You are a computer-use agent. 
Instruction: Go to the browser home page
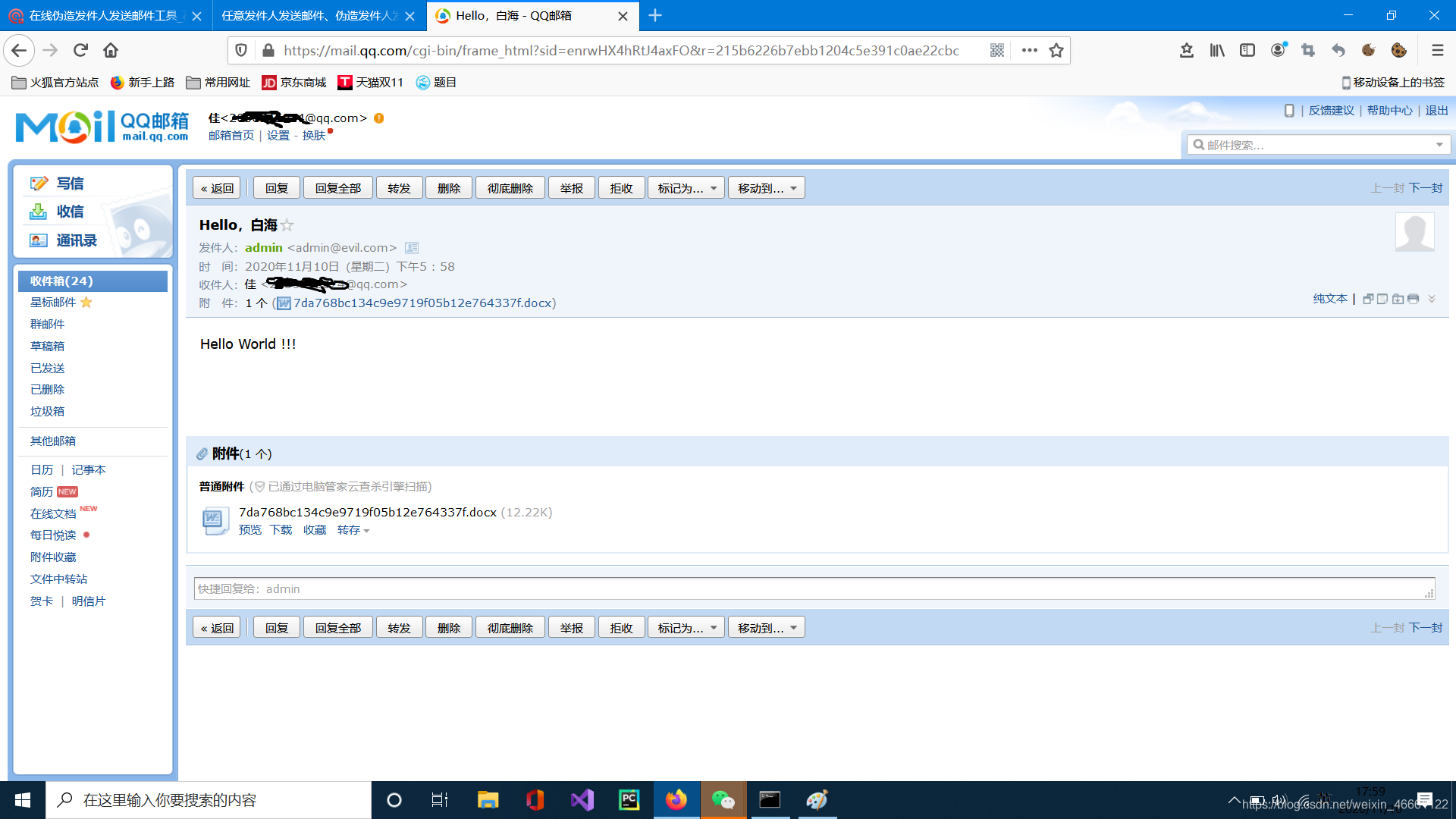[111, 50]
